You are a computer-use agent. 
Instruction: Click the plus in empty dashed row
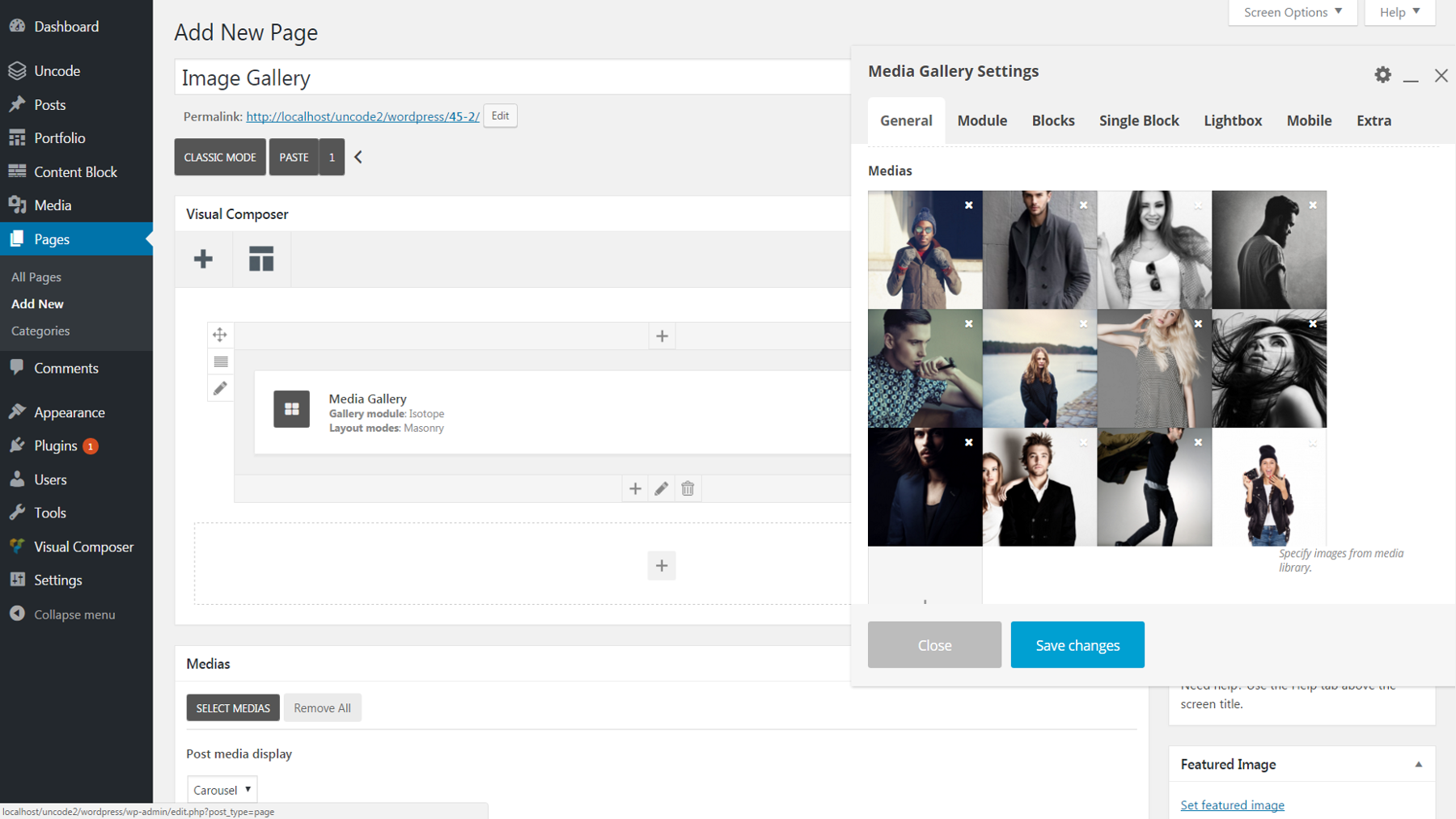coord(662,565)
